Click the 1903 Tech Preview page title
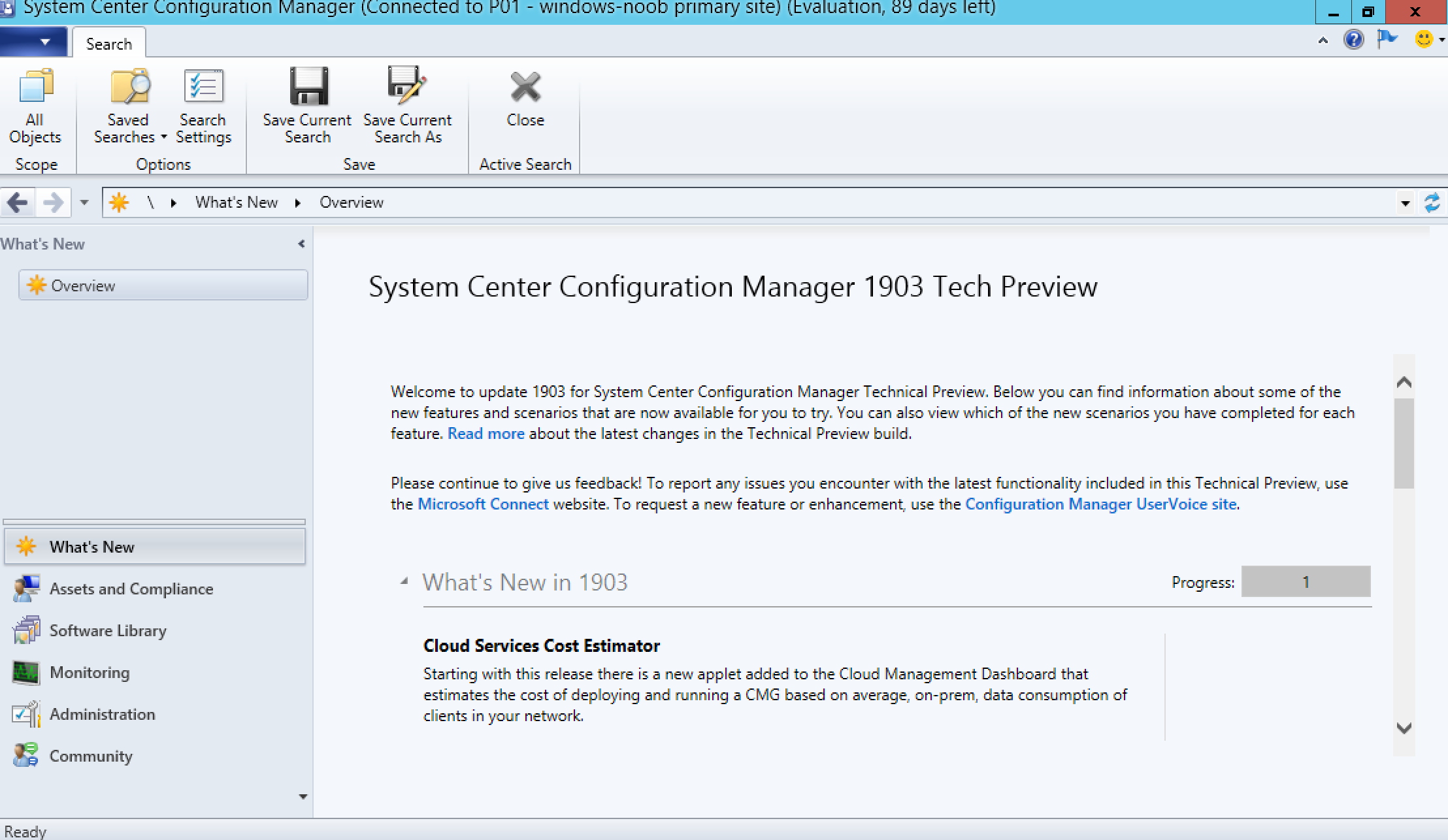1448x840 pixels. pos(733,287)
